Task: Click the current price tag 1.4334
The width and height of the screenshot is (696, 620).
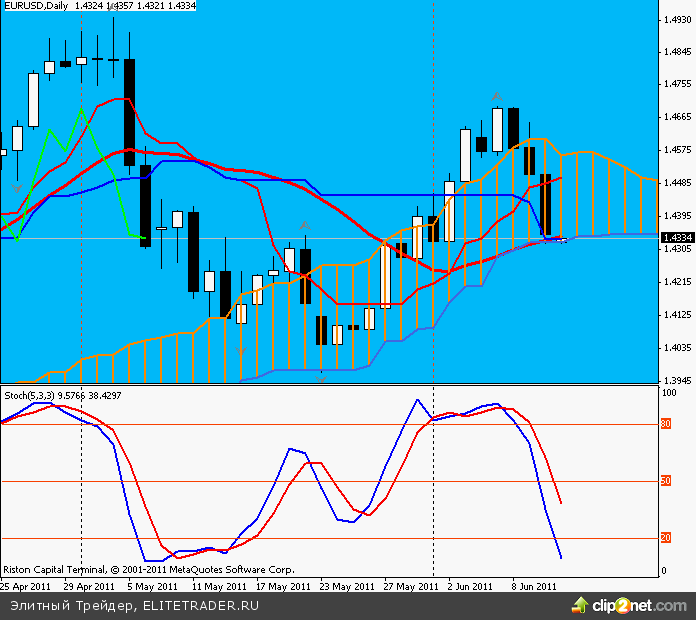Action: click(677, 237)
